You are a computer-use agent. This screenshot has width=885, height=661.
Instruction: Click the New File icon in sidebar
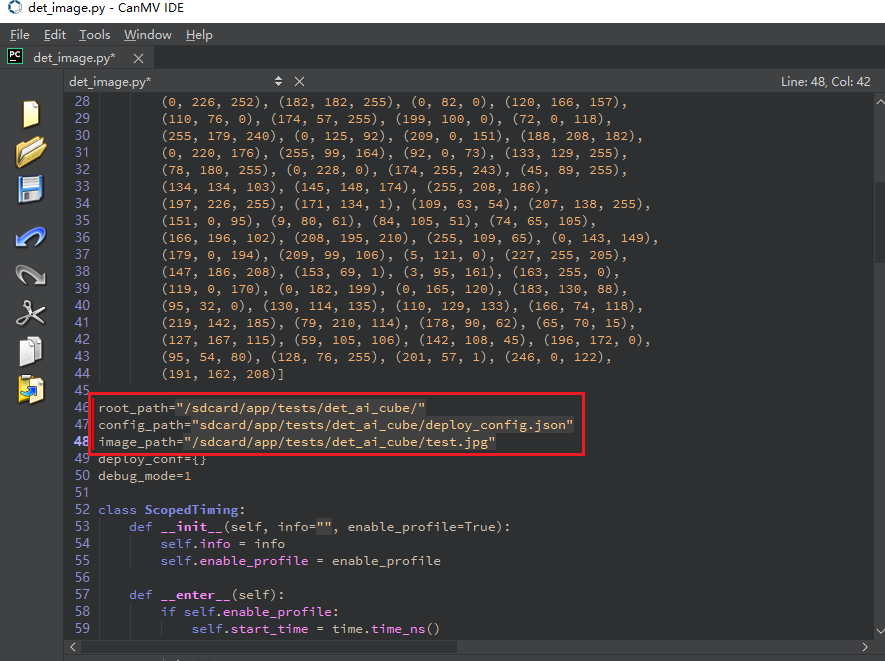31,115
